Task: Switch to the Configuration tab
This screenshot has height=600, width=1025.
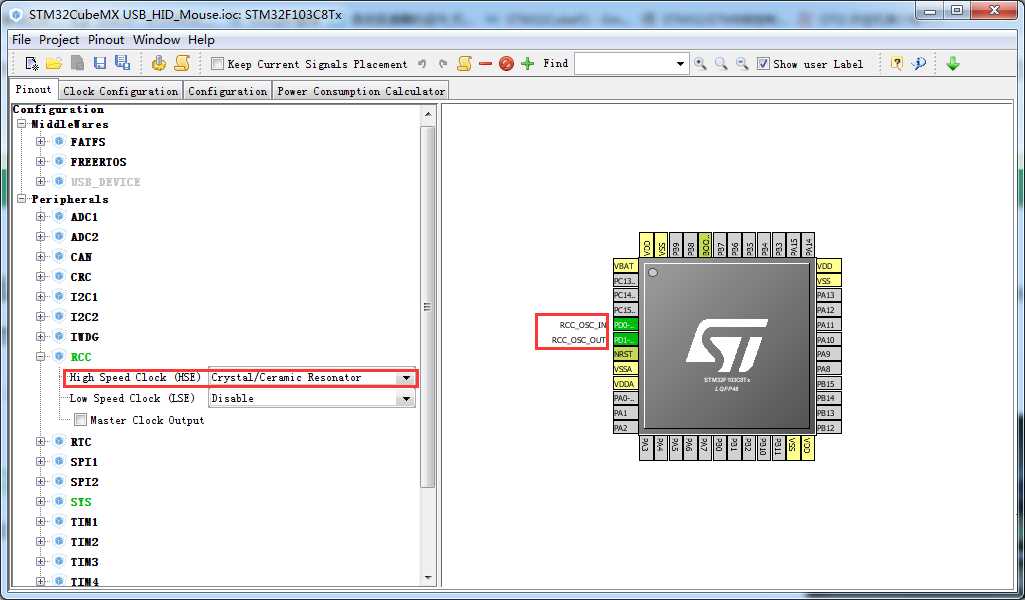Action: click(x=227, y=91)
